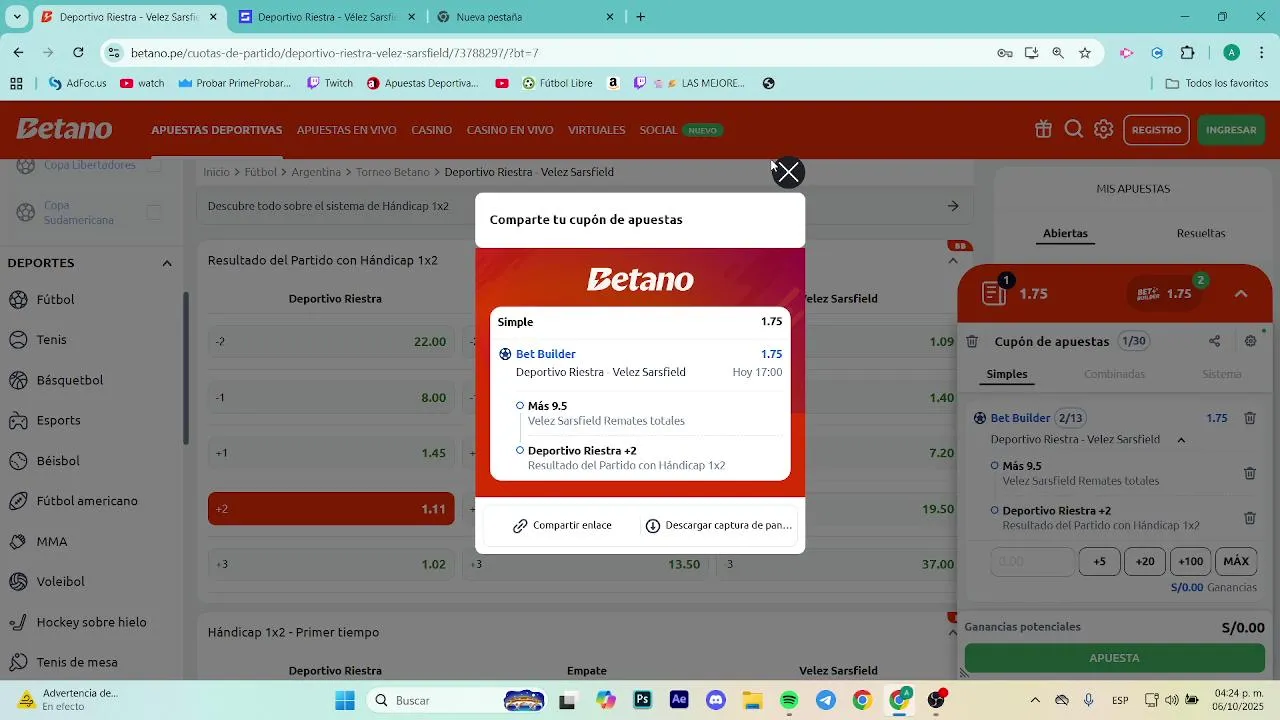Add +100 to stake
Screen dimensions: 1280x720
pos(1191,561)
